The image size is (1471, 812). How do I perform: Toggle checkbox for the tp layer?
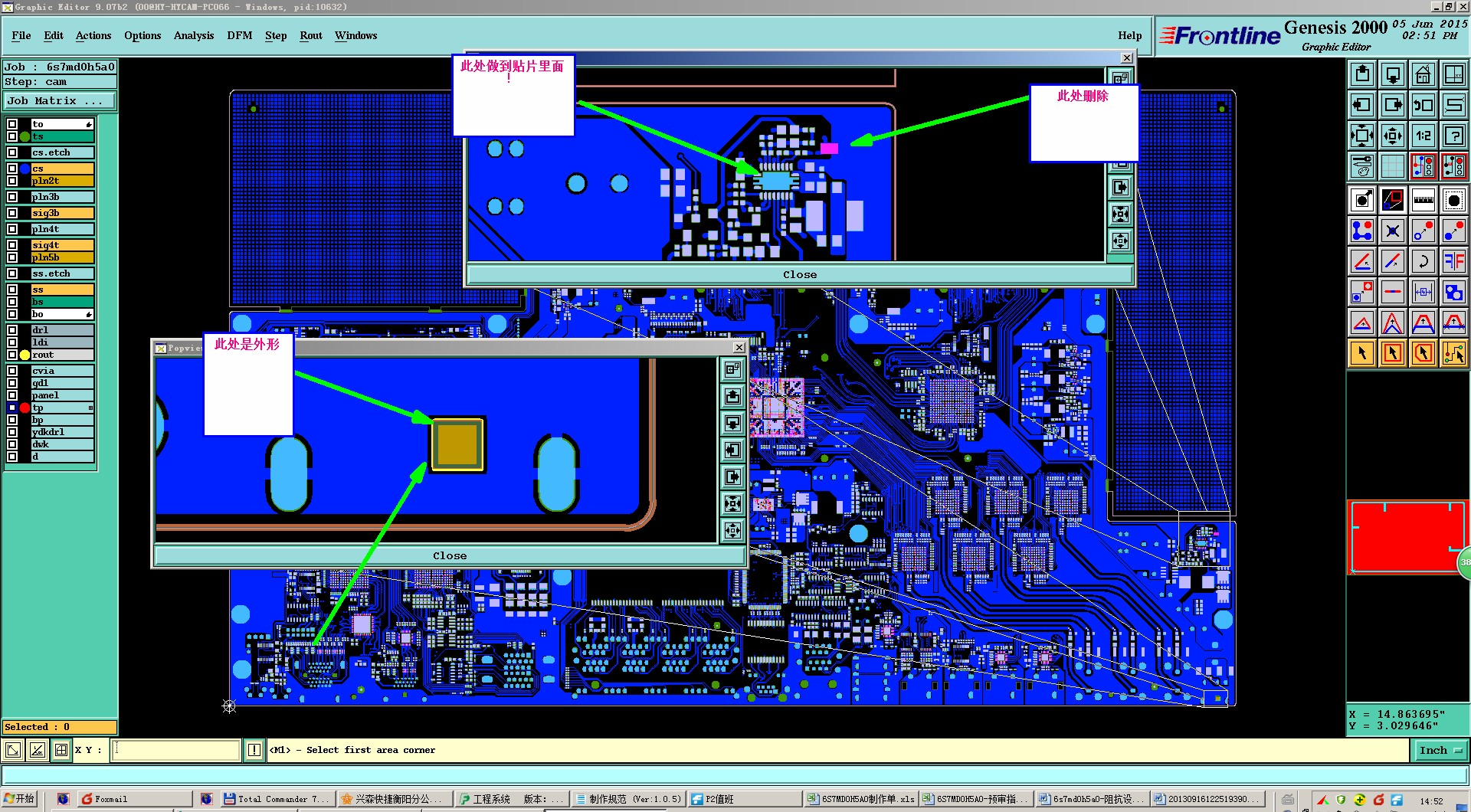12,408
